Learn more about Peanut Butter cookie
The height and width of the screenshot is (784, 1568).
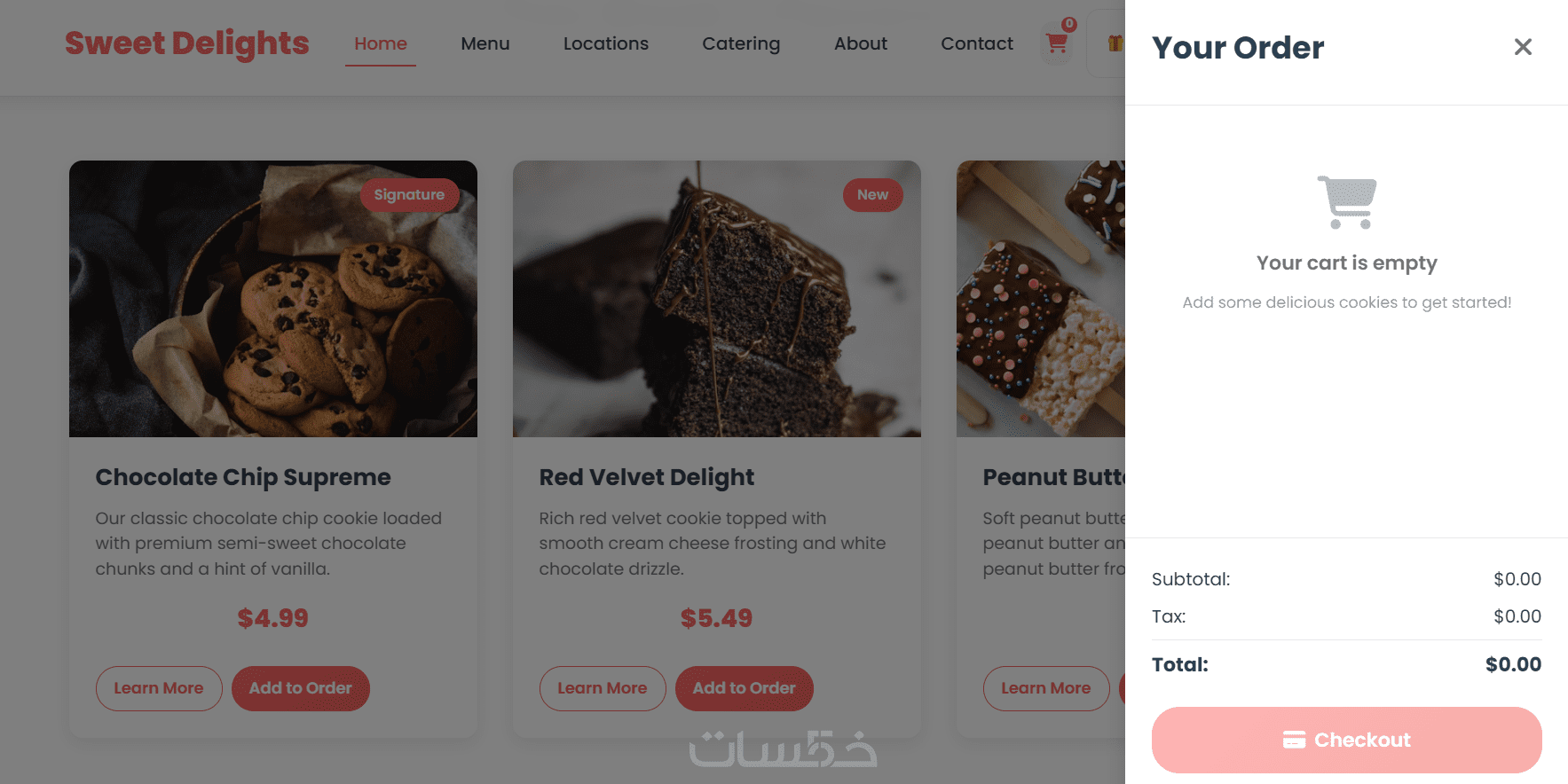point(1046,688)
